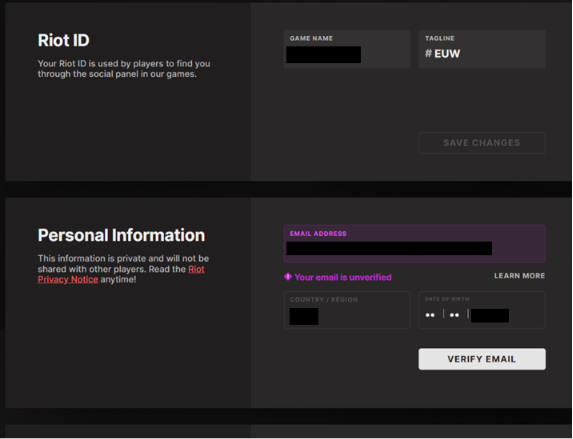The height and width of the screenshot is (439, 573).
Task: Click the Game Name input field
Action: click(x=347, y=49)
